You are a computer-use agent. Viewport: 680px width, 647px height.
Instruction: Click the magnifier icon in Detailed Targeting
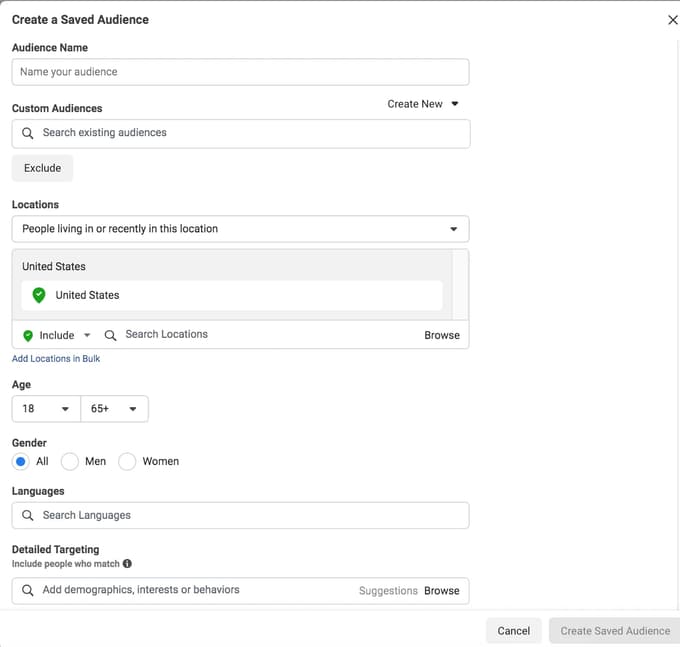27,591
